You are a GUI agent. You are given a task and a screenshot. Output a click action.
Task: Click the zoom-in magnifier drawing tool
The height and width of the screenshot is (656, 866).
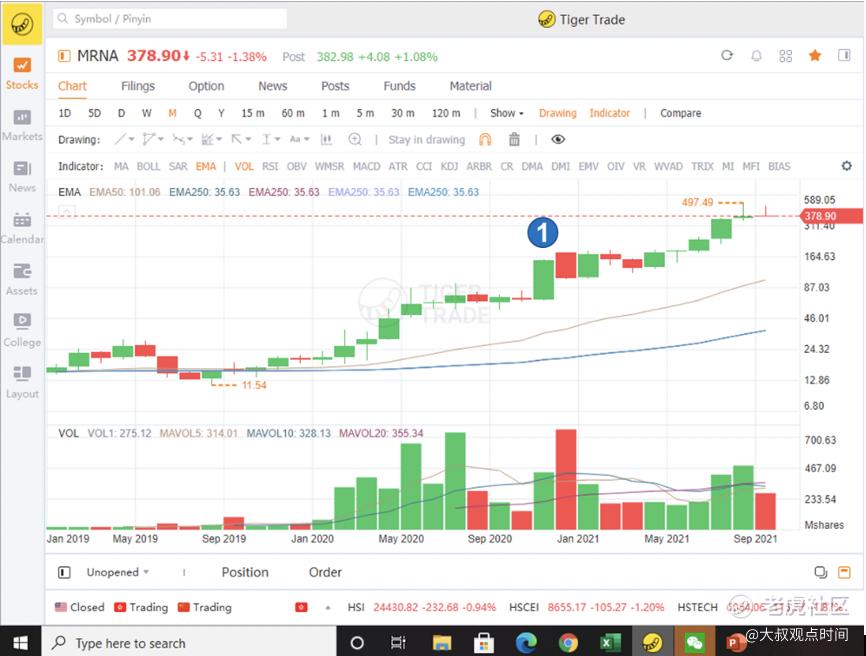point(355,139)
